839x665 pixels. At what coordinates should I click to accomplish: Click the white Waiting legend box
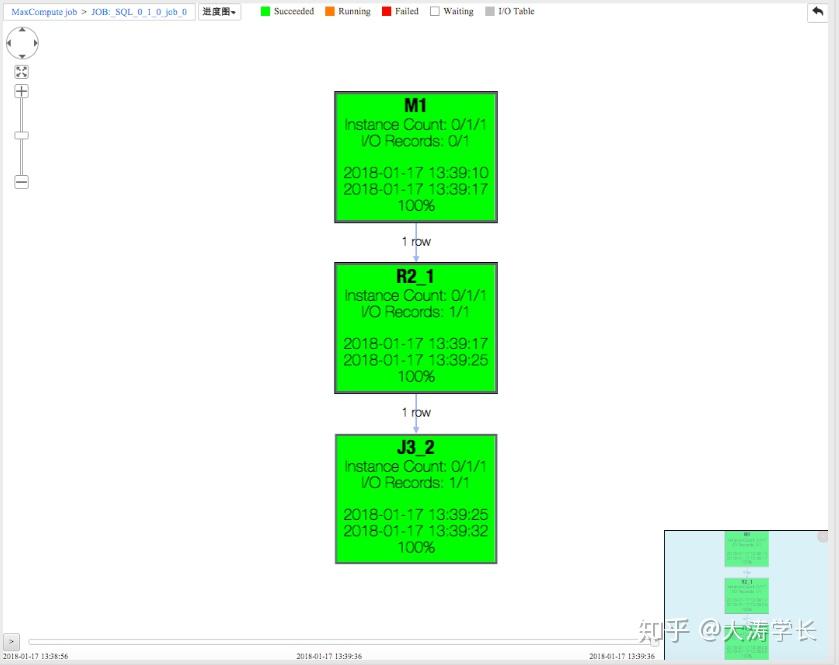(434, 11)
